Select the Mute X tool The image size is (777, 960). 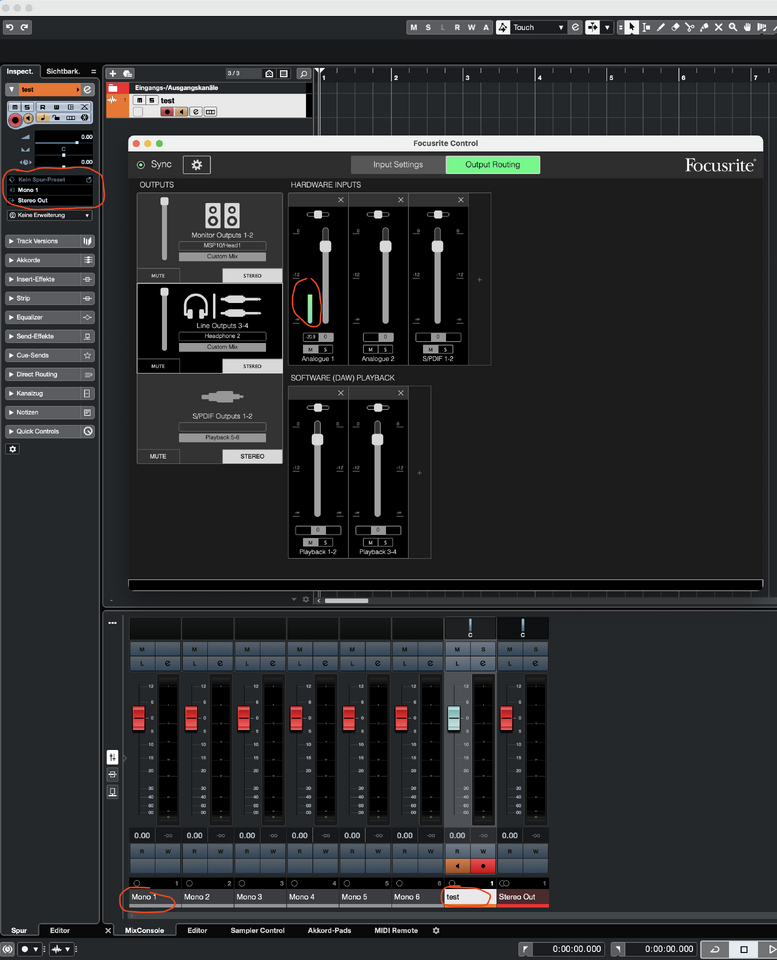(718, 27)
